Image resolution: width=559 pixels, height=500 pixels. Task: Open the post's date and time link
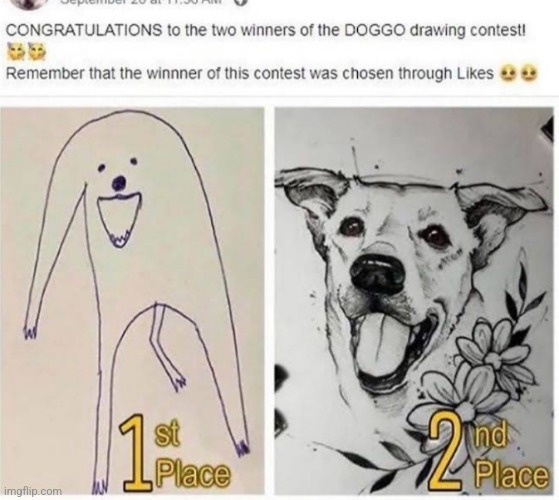(x=141, y=2)
